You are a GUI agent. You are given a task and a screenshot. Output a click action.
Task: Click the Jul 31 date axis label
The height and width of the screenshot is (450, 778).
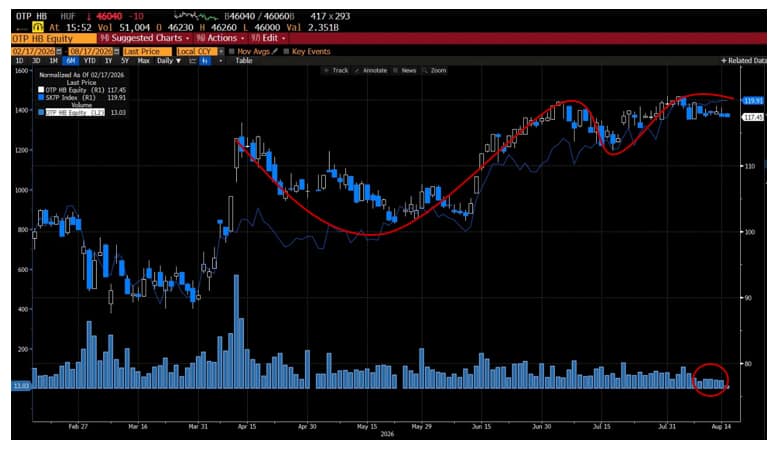tap(667, 427)
